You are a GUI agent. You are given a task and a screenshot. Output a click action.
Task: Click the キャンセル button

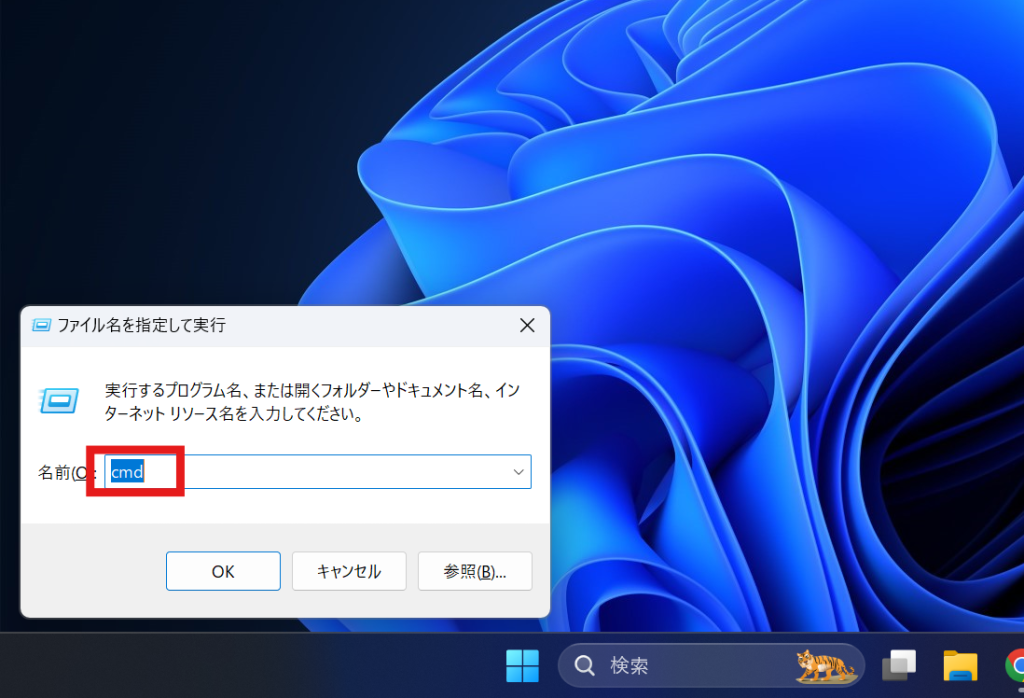(349, 571)
